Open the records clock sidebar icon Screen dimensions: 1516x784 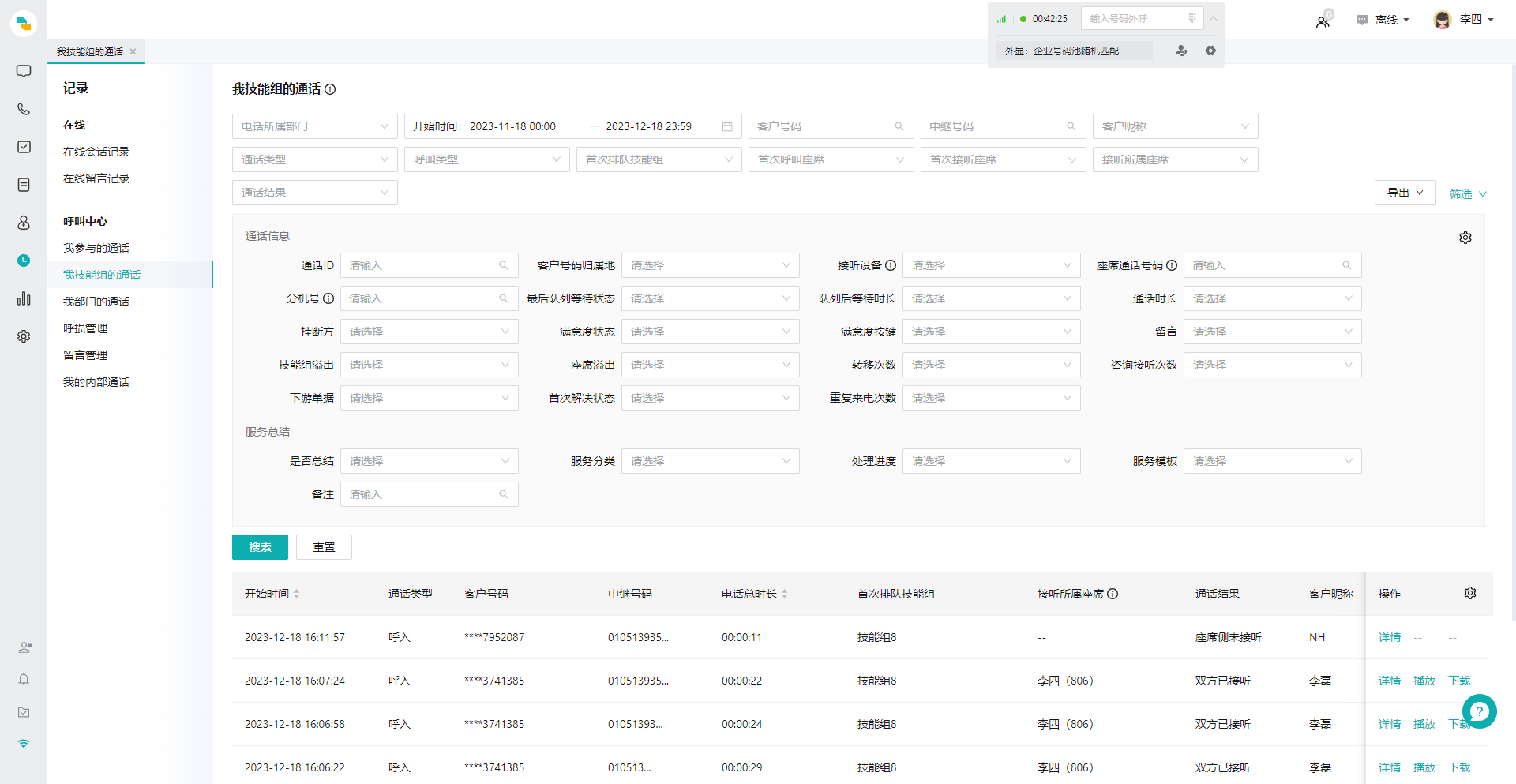[24, 261]
